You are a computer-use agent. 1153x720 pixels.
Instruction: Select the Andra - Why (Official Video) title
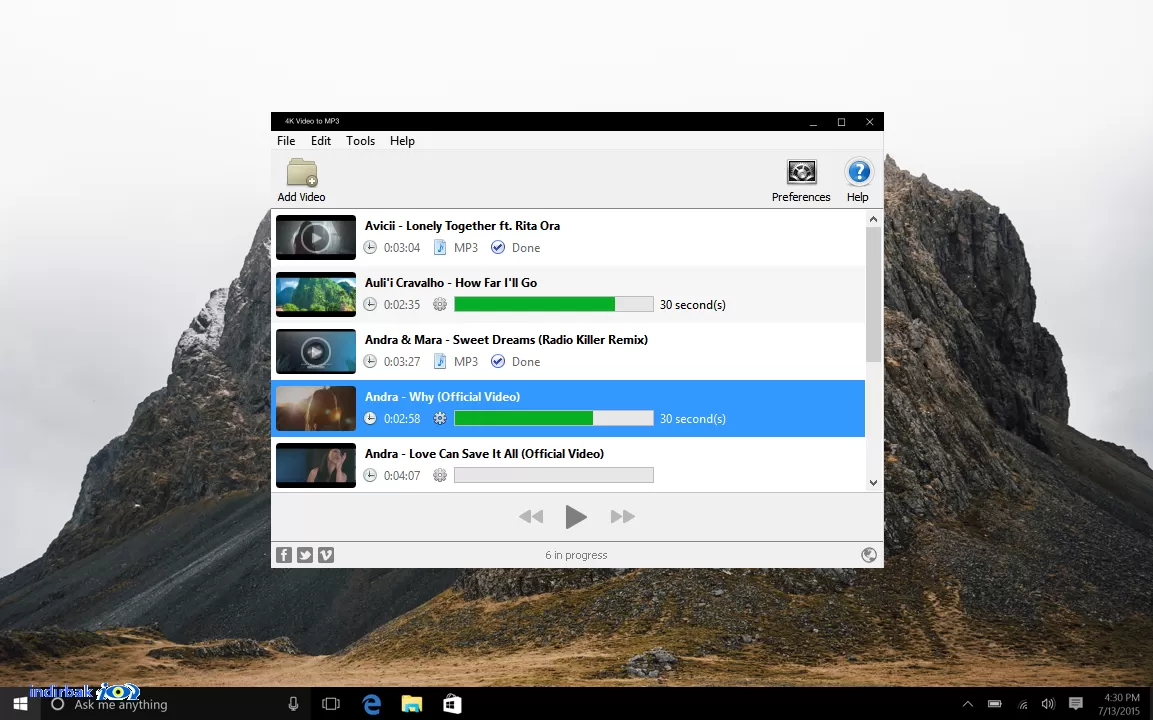442,396
